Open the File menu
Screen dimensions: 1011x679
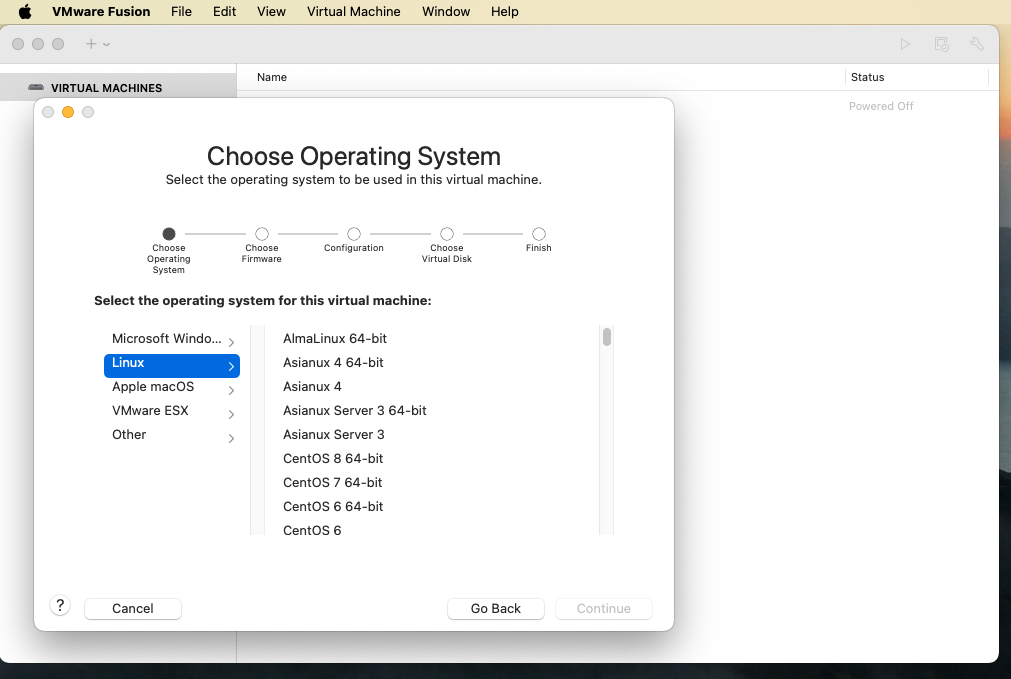181,12
